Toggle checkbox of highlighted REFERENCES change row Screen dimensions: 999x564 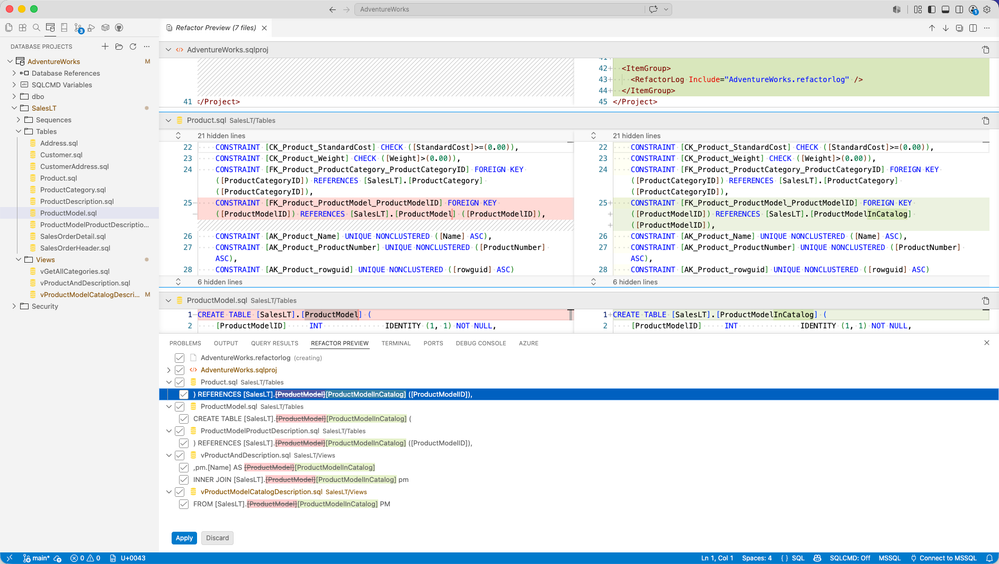[183, 394]
